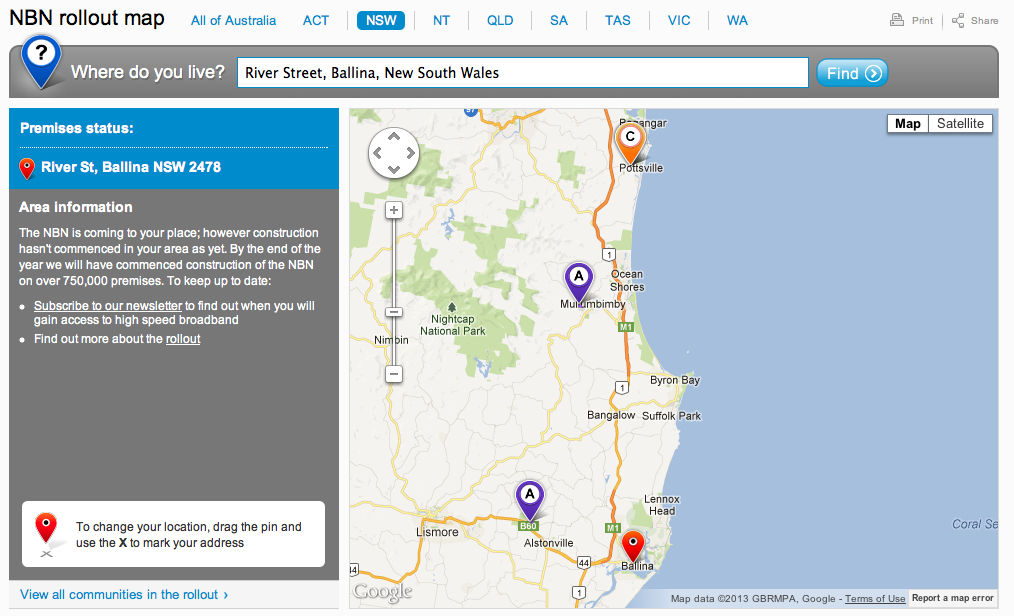Click the Premises status heading
This screenshot has width=1014, height=616.
[77, 128]
